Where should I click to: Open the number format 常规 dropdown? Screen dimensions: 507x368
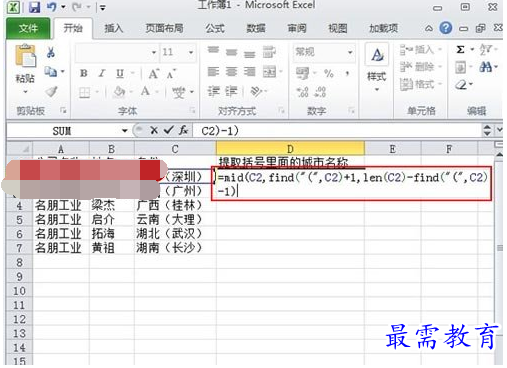350,52
